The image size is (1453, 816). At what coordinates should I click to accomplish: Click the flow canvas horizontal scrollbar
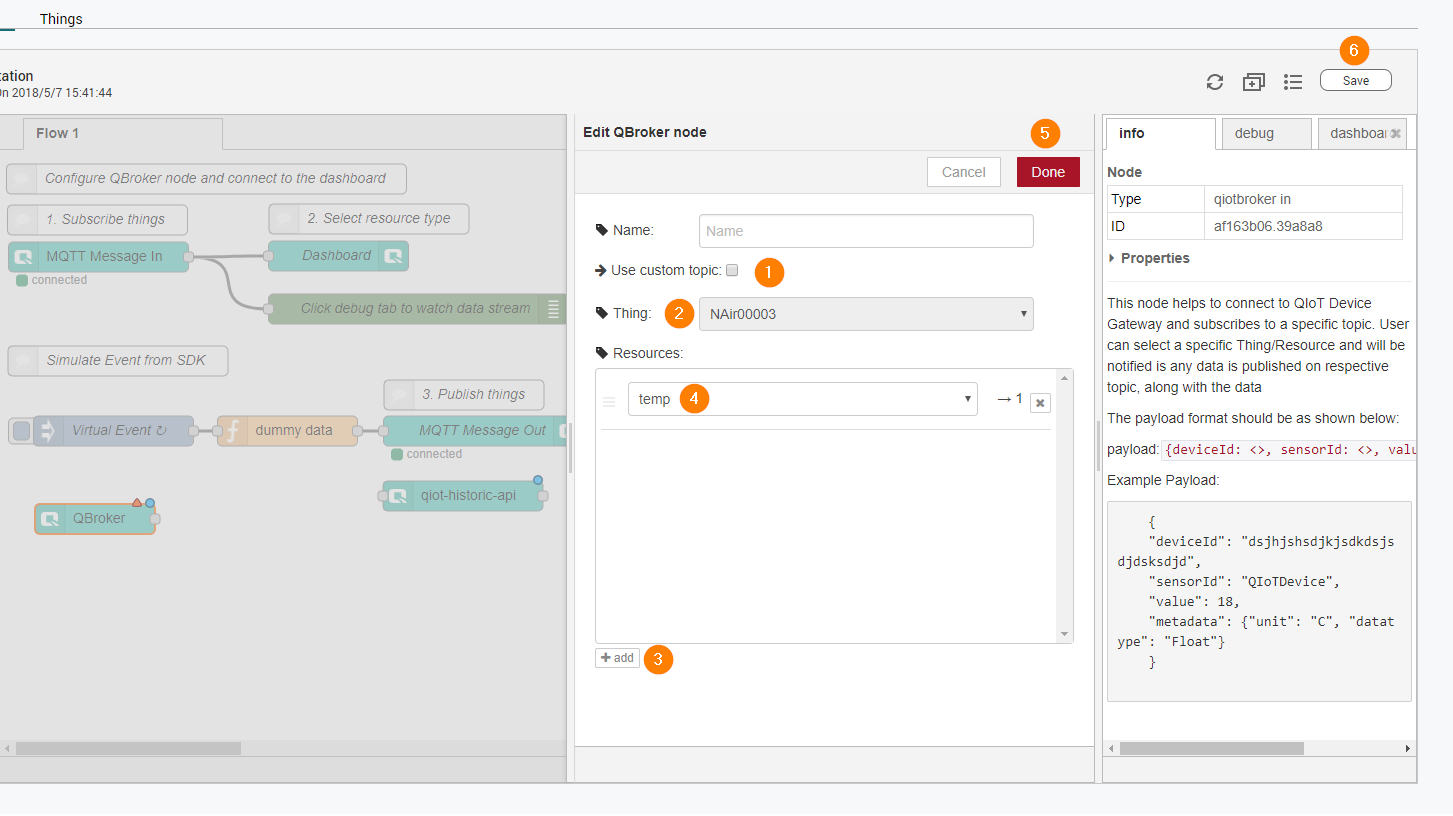coord(128,748)
